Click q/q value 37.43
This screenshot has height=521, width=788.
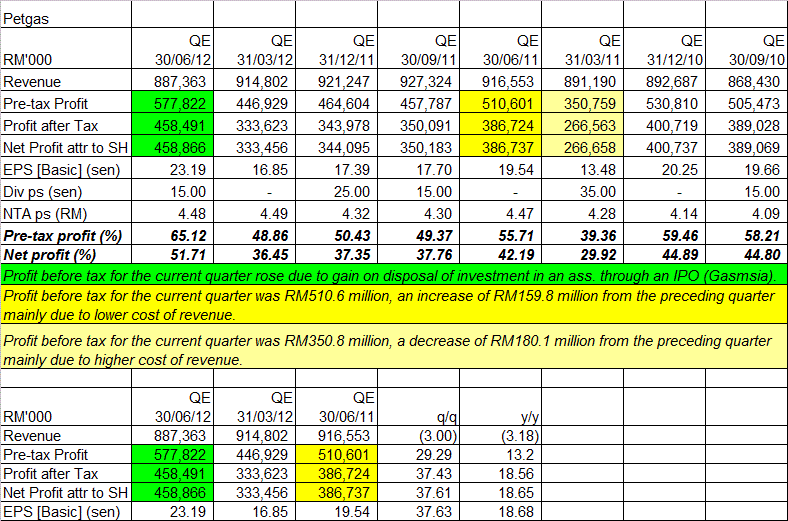pos(418,474)
